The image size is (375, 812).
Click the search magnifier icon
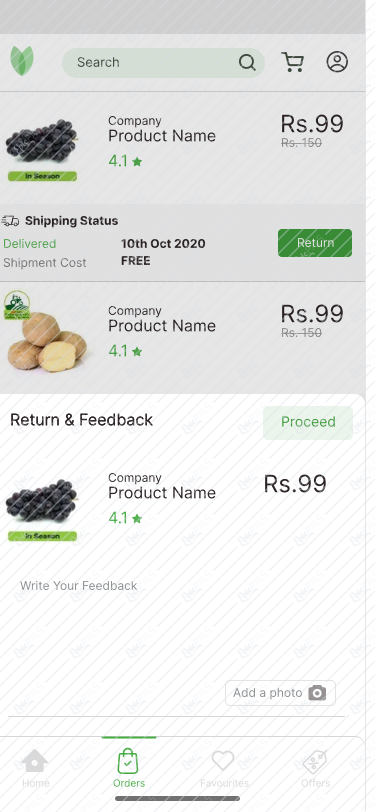coord(247,63)
